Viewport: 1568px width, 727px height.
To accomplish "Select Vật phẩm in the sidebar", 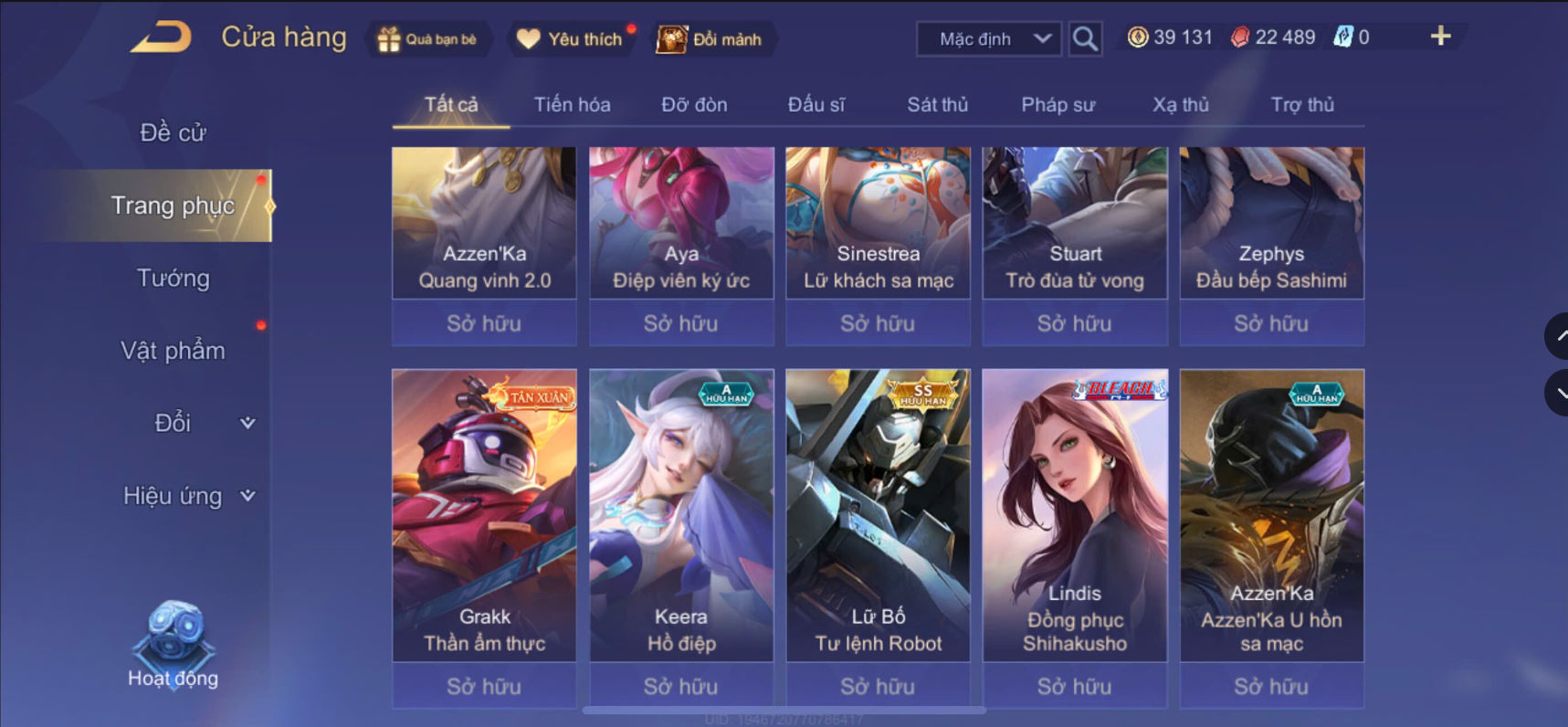I will (x=174, y=351).
